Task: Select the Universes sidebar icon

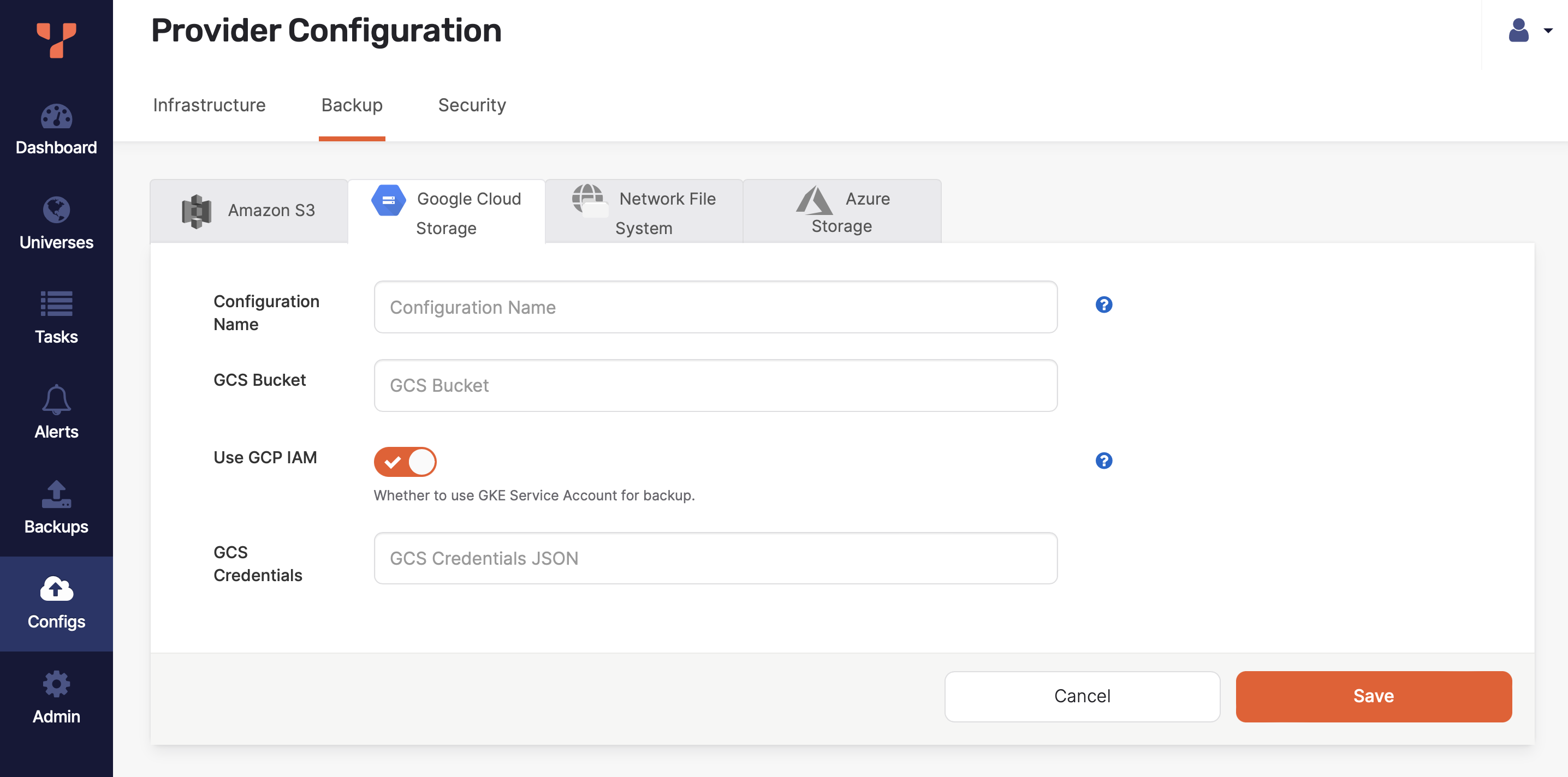Action: coord(56,224)
